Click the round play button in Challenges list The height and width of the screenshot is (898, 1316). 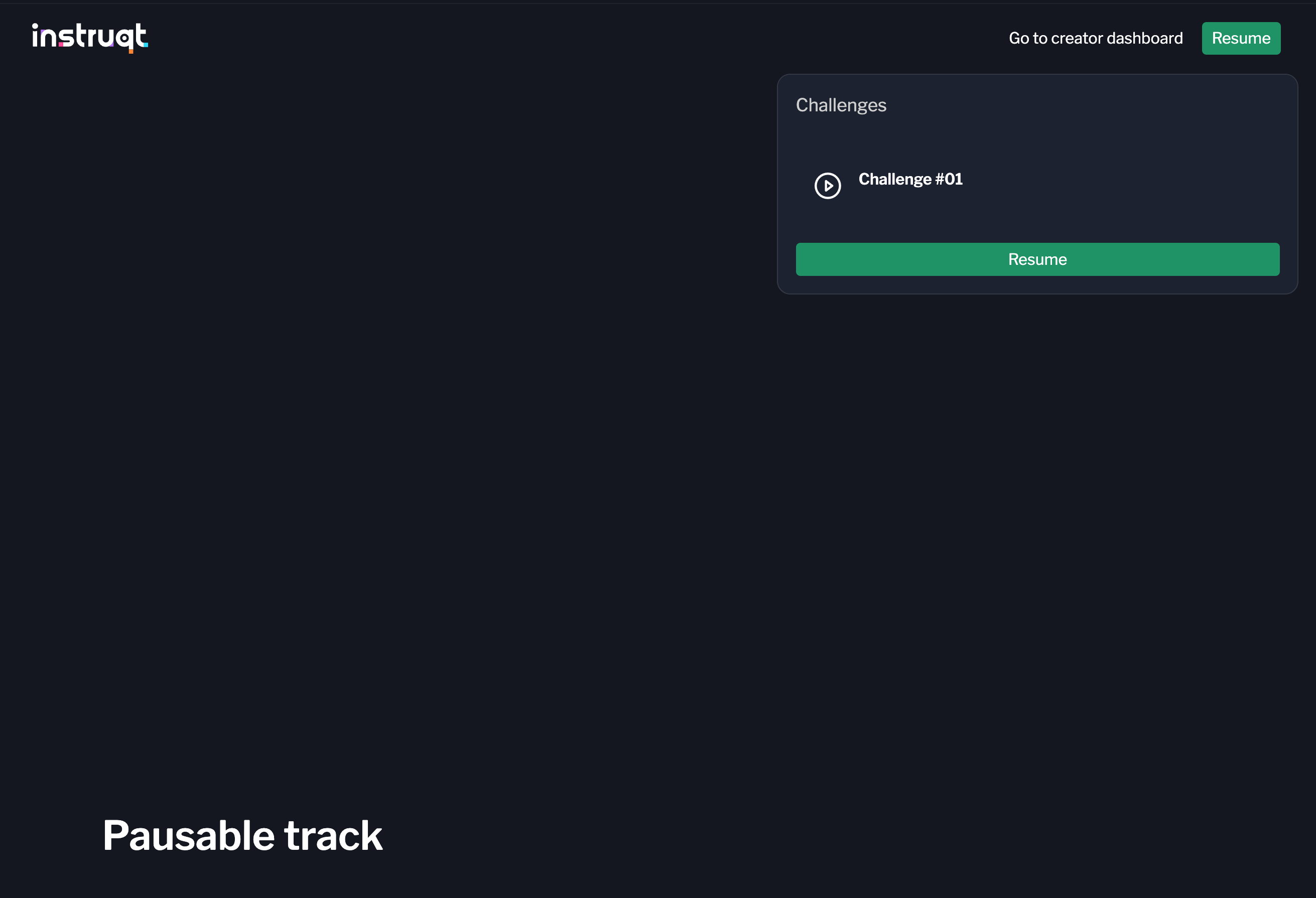[827, 186]
